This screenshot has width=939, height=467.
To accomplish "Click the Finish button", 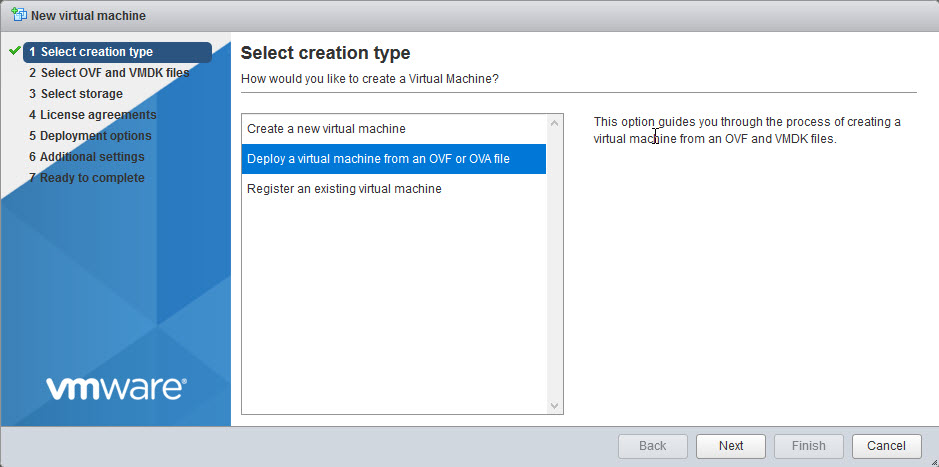I will coord(808,446).
